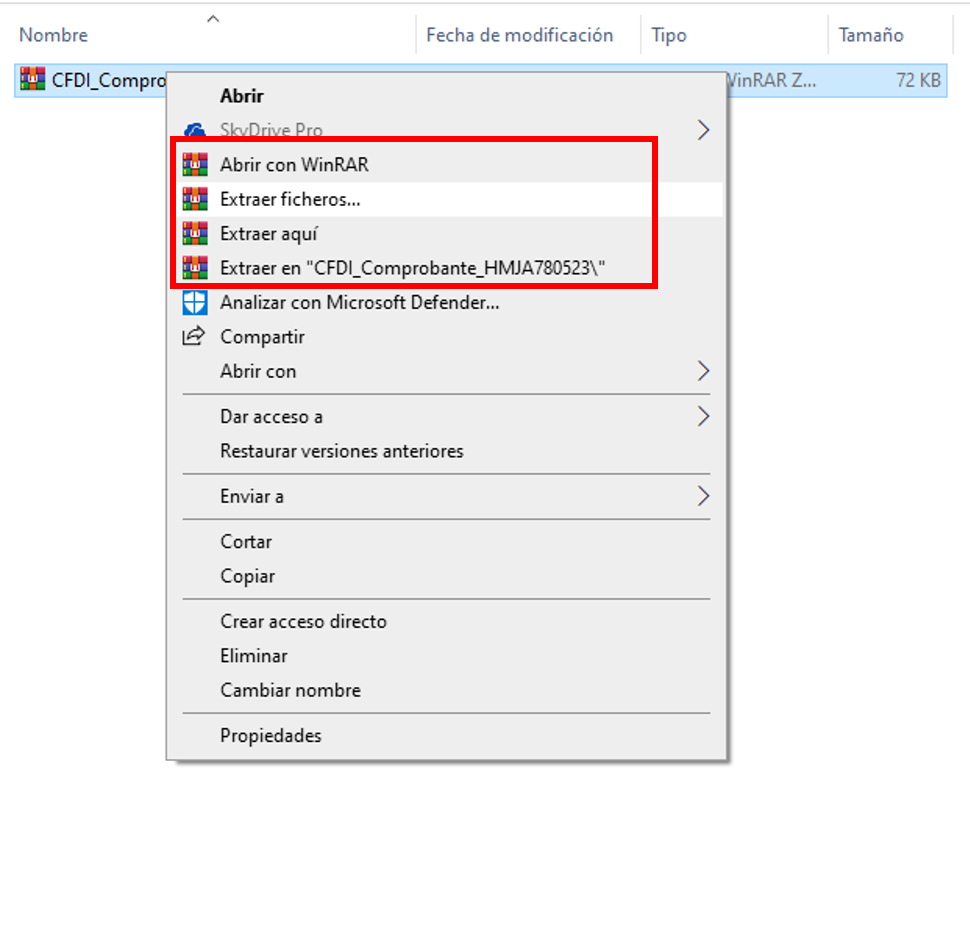Choose Cortar from the context menu

pyautogui.click(x=246, y=541)
